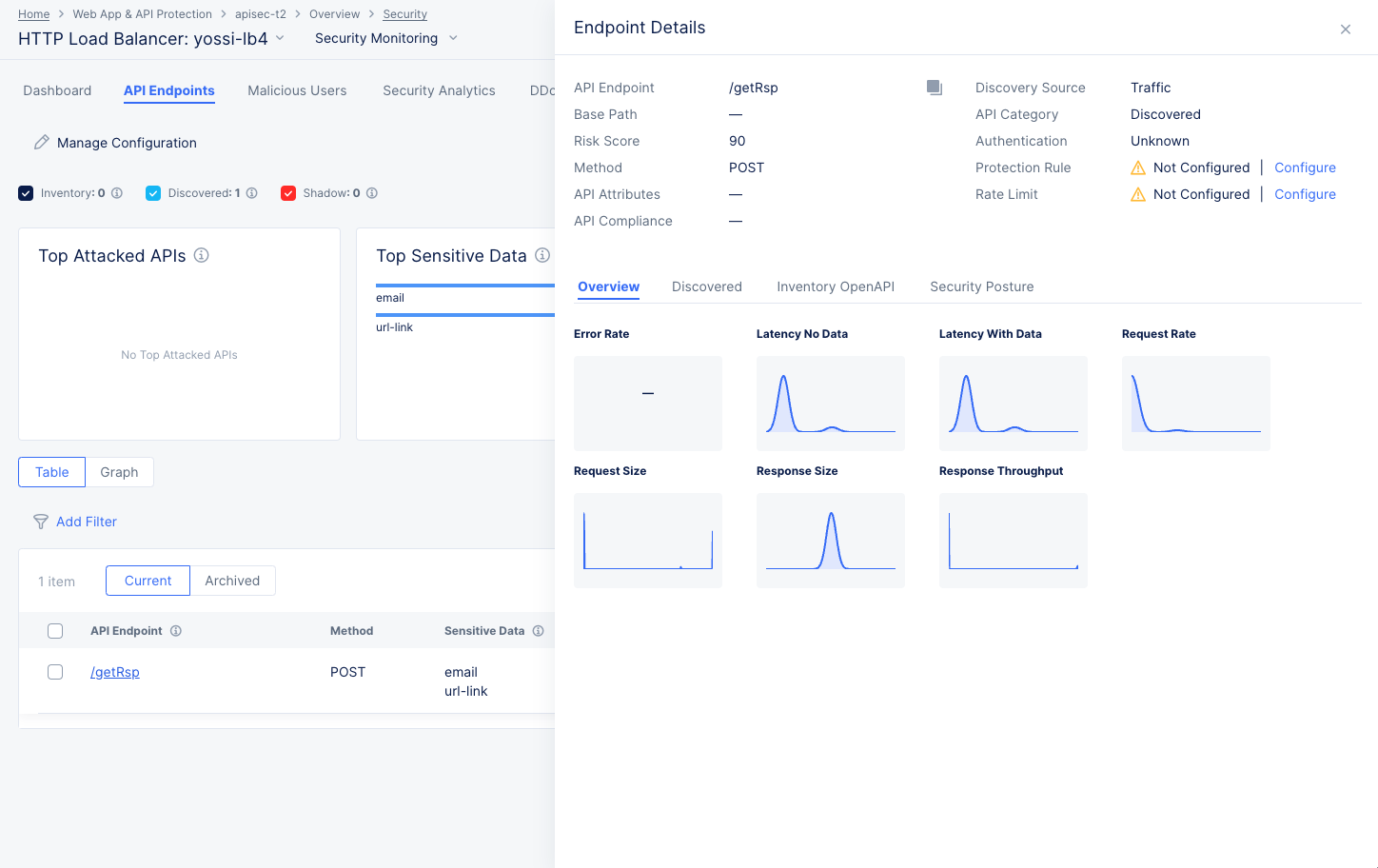This screenshot has height=868, width=1378.
Task: Click Configure next to Protection Rule
Action: coord(1305,168)
